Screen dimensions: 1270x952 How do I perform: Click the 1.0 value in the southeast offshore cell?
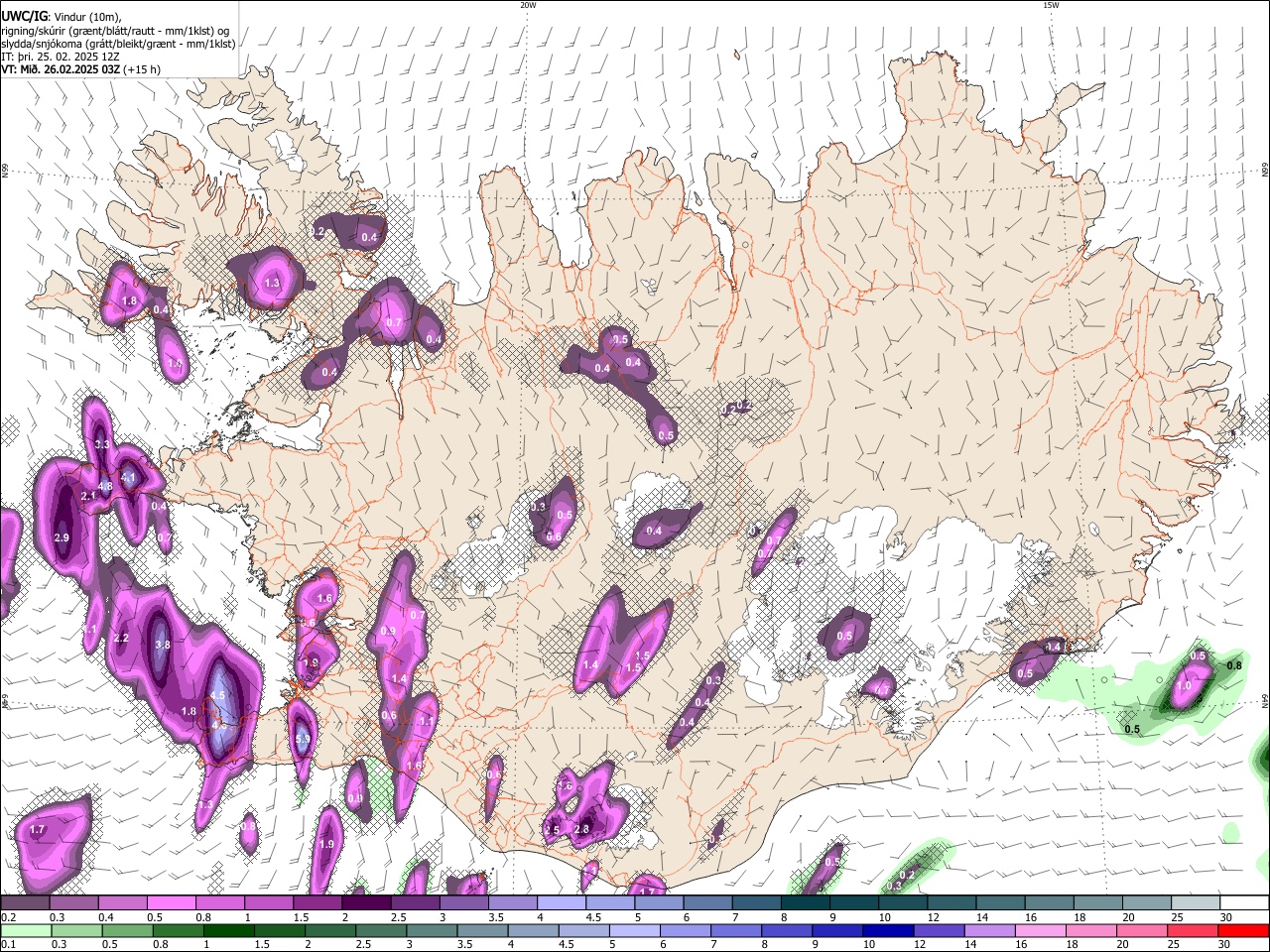pyautogui.click(x=1184, y=685)
